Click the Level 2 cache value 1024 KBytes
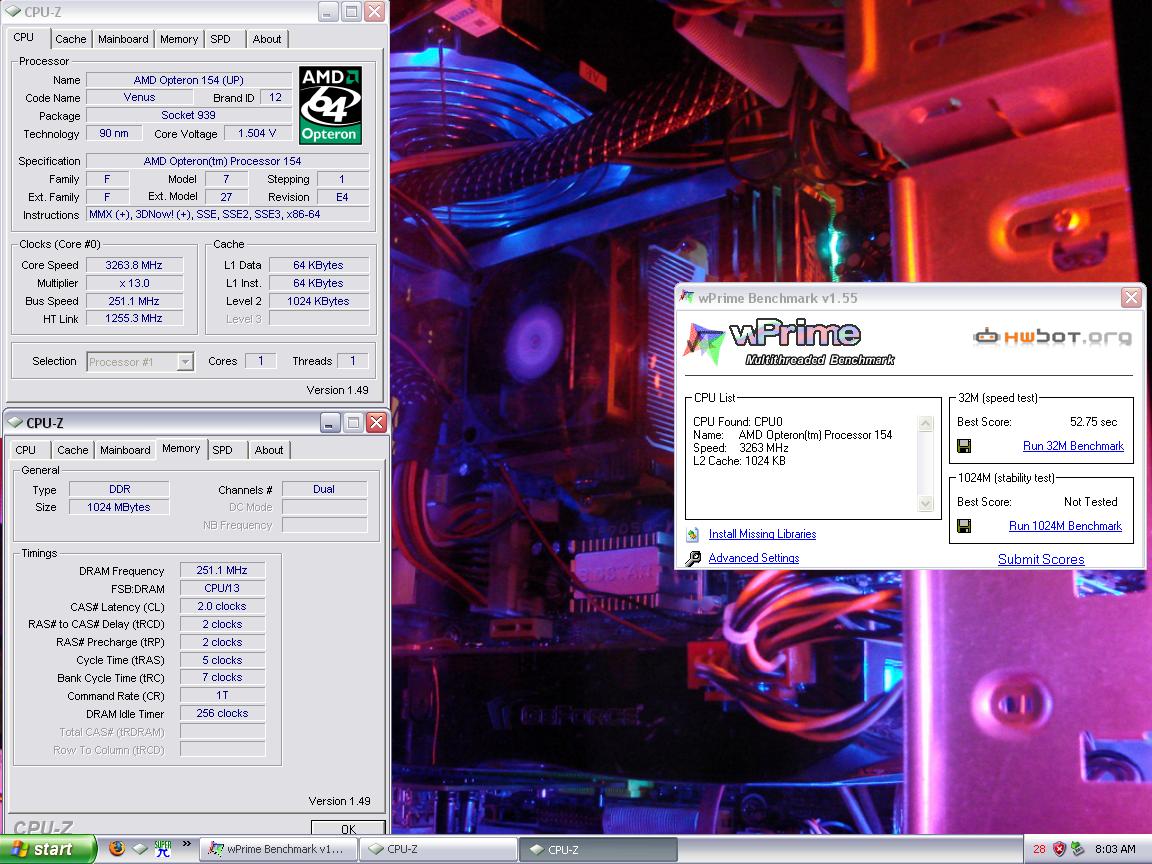Image resolution: width=1152 pixels, height=864 pixels. (x=318, y=301)
